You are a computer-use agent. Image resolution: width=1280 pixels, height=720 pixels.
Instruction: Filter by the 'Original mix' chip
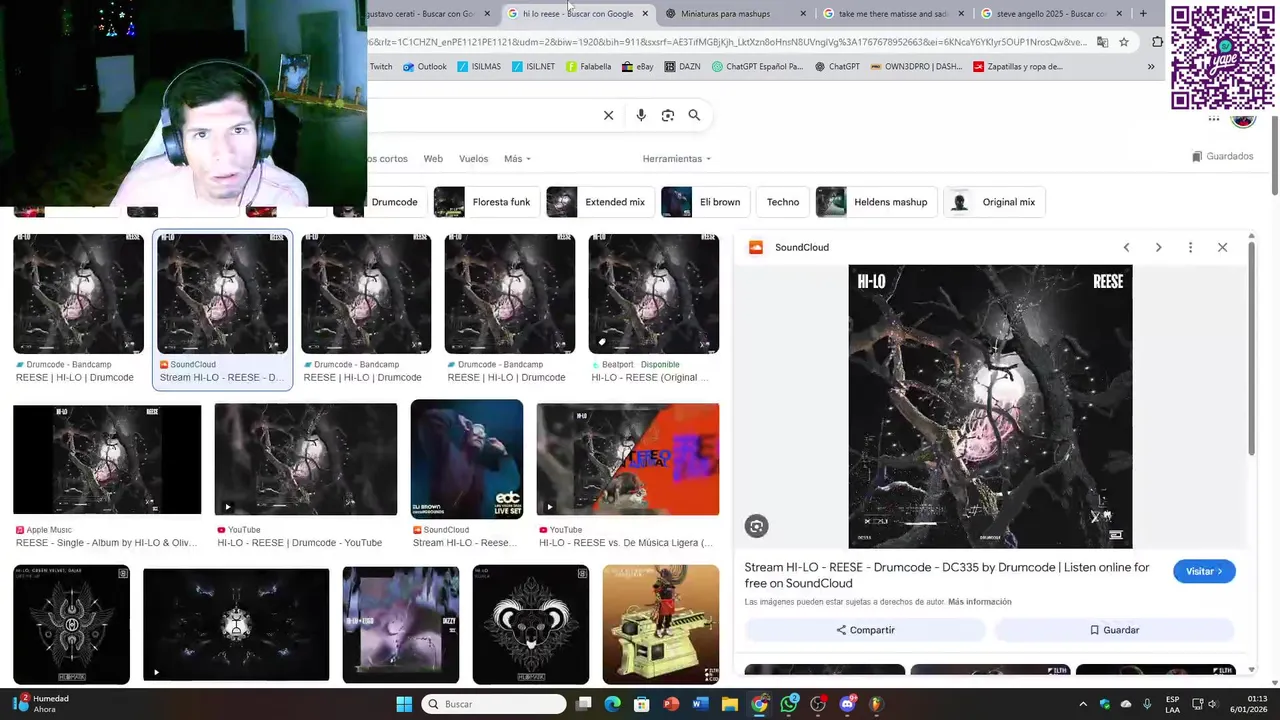(x=994, y=202)
